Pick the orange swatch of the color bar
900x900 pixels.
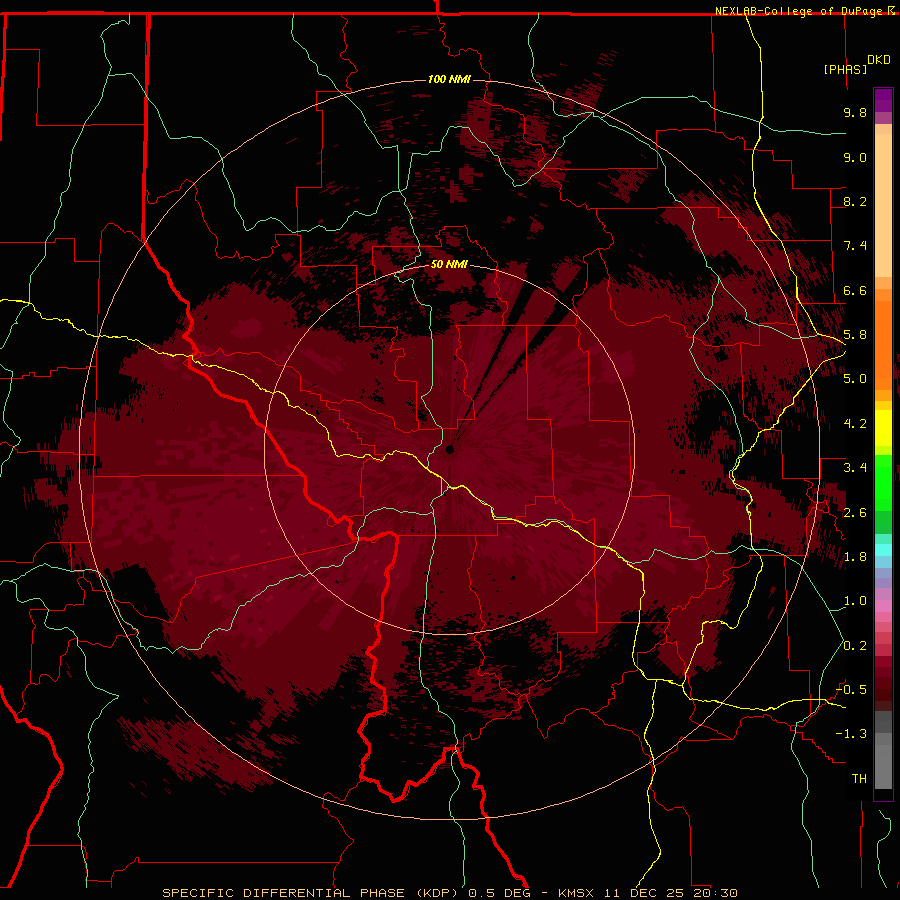click(883, 344)
